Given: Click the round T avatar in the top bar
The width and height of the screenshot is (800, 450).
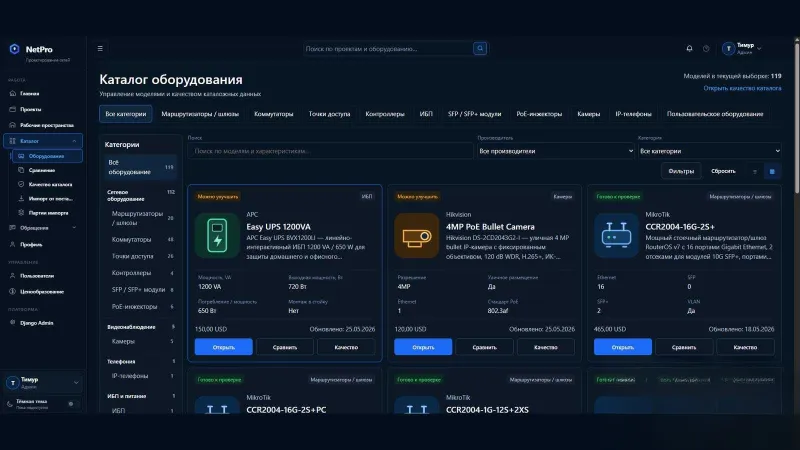Looking at the screenshot, I should click(728, 48).
